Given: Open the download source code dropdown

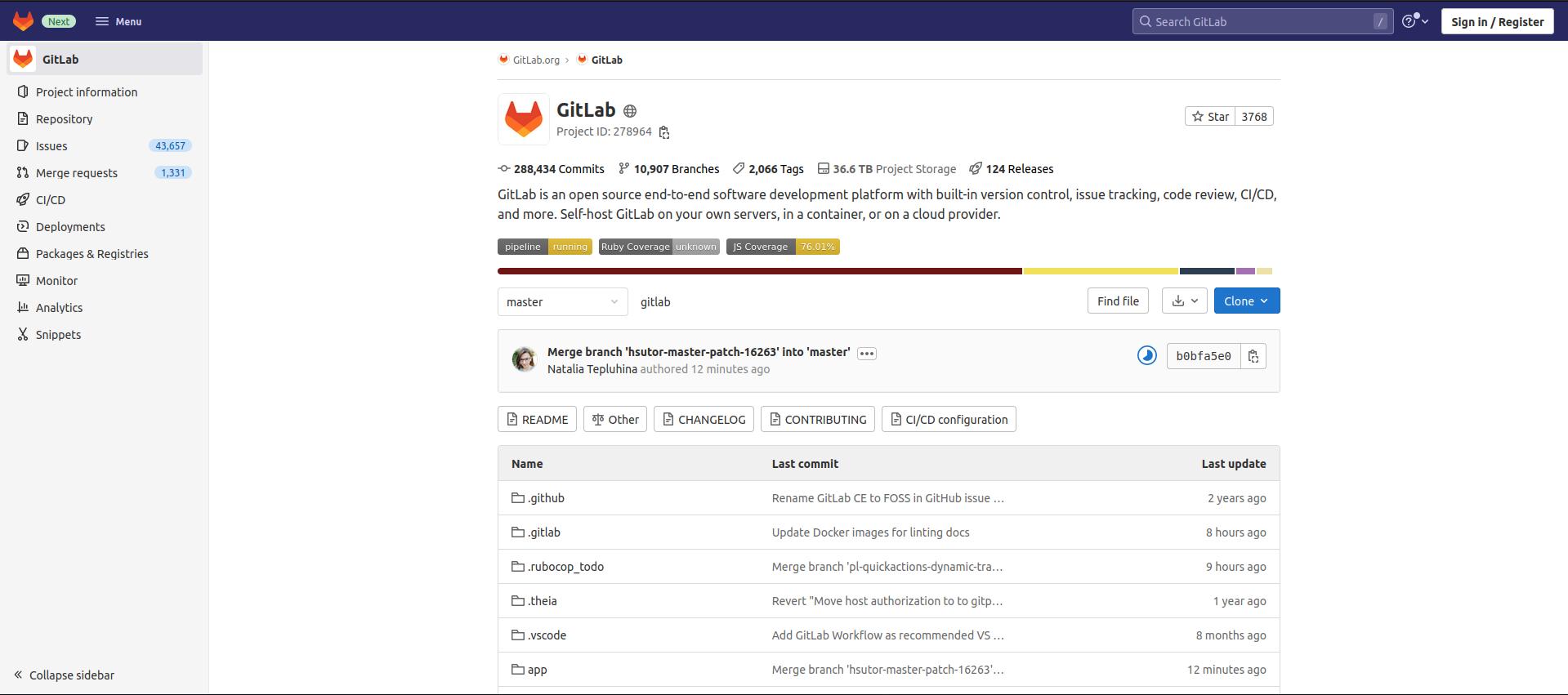Looking at the screenshot, I should coord(1185,301).
